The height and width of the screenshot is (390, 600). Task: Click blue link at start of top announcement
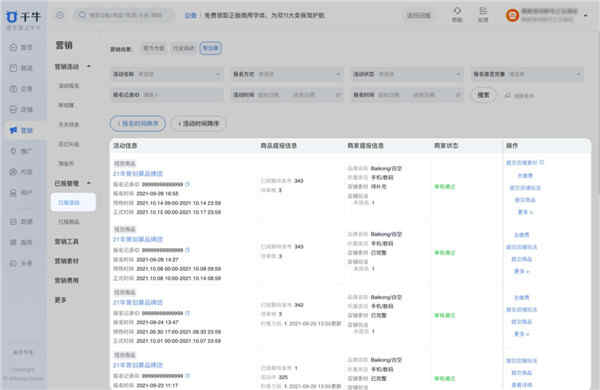point(190,15)
